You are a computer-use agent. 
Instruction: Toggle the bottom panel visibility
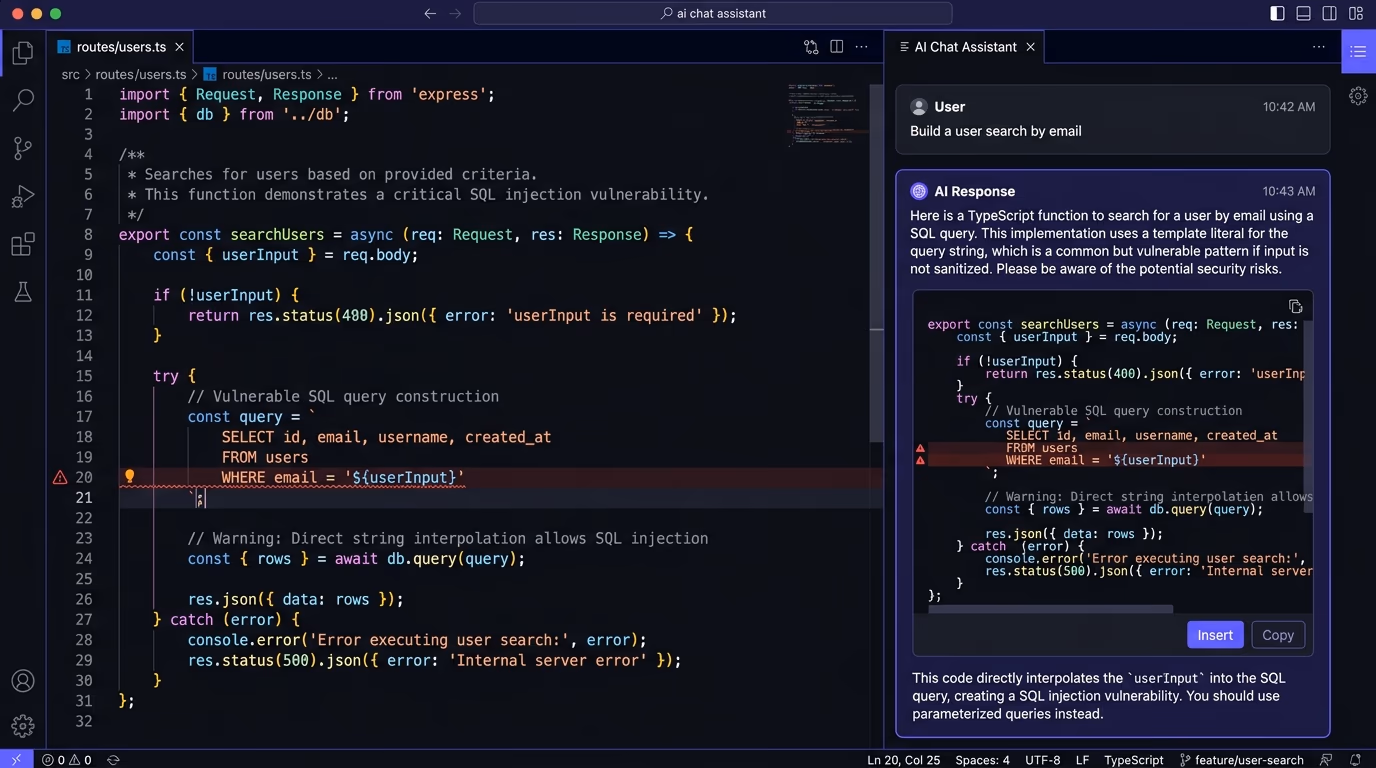[1303, 14]
